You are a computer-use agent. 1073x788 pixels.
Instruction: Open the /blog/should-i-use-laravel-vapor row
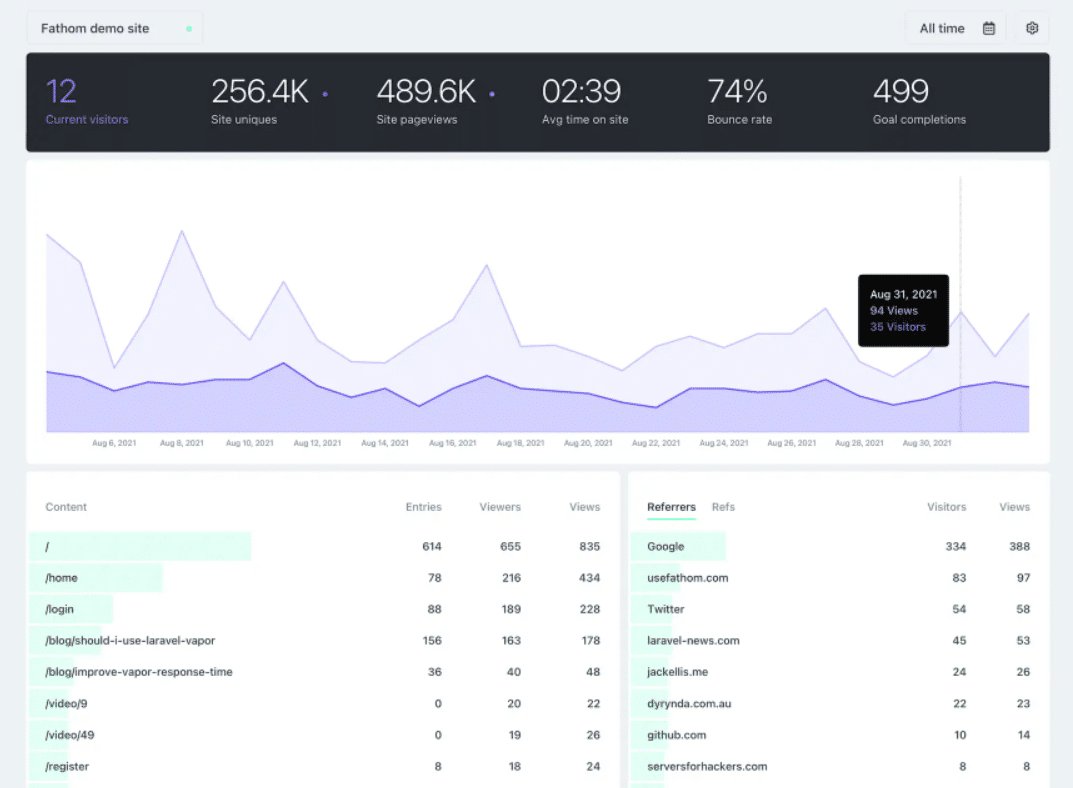click(129, 640)
